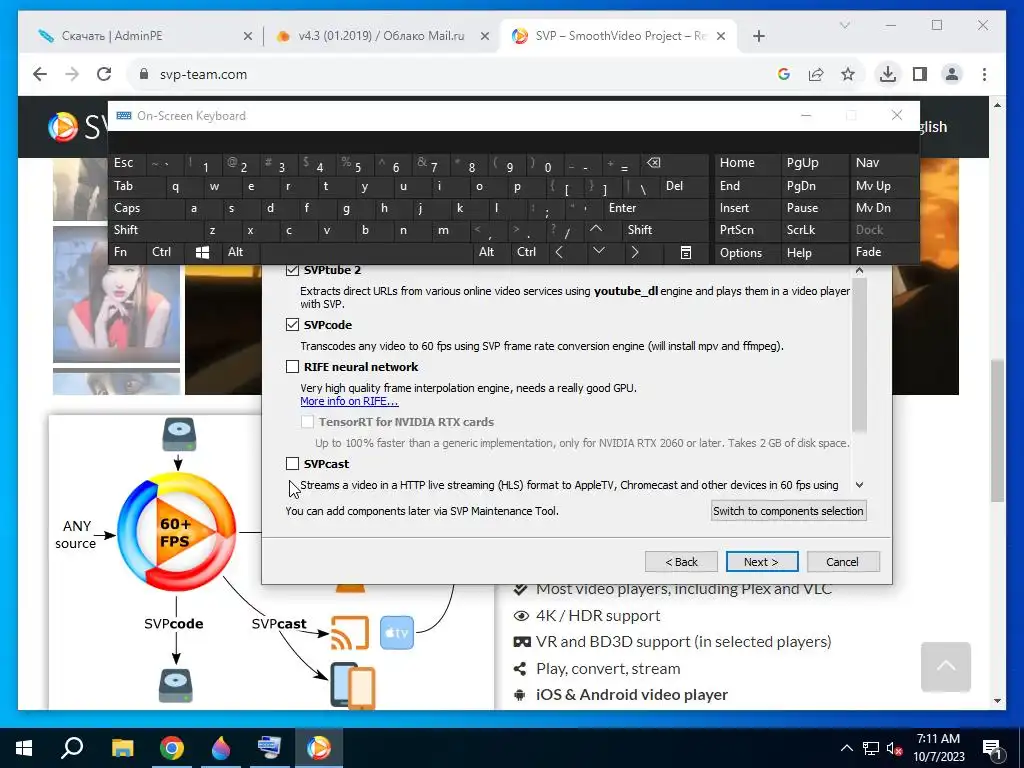Click the spacebar on On-Screen Keyboard
Image resolution: width=1024 pixels, height=768 pixels.
coord(366,252)
